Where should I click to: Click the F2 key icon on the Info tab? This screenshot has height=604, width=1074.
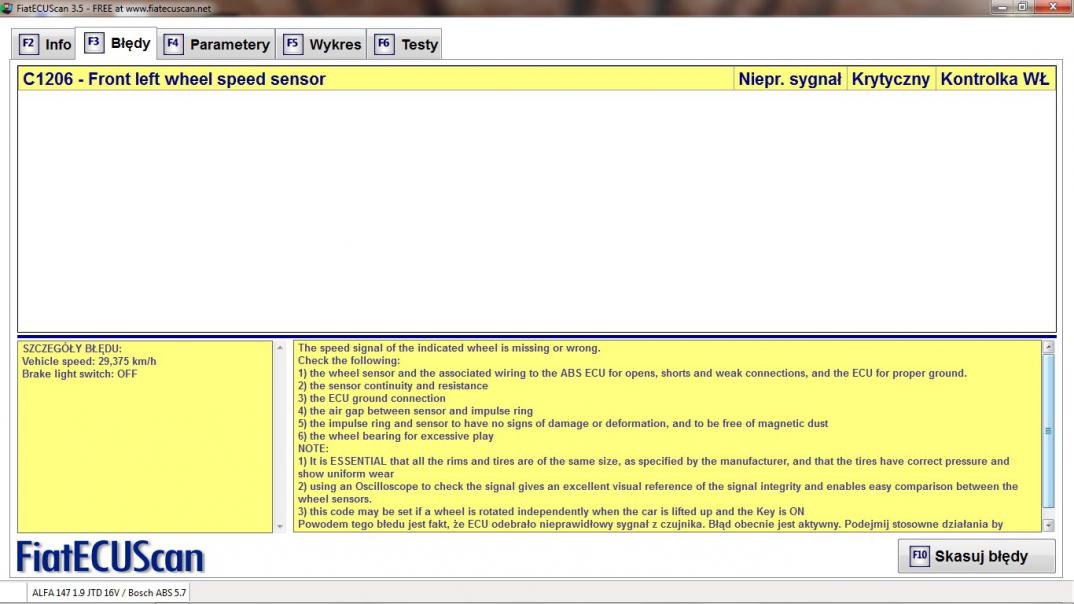coord(28,44)
